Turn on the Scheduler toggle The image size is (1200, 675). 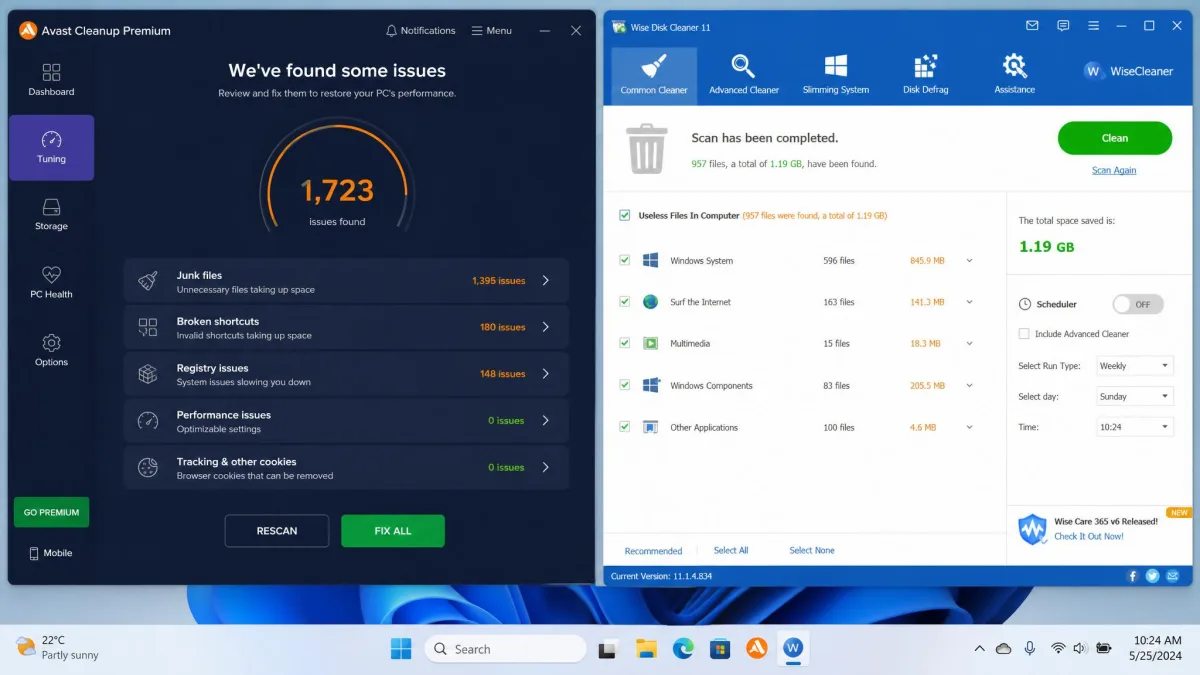point(1138,304)
